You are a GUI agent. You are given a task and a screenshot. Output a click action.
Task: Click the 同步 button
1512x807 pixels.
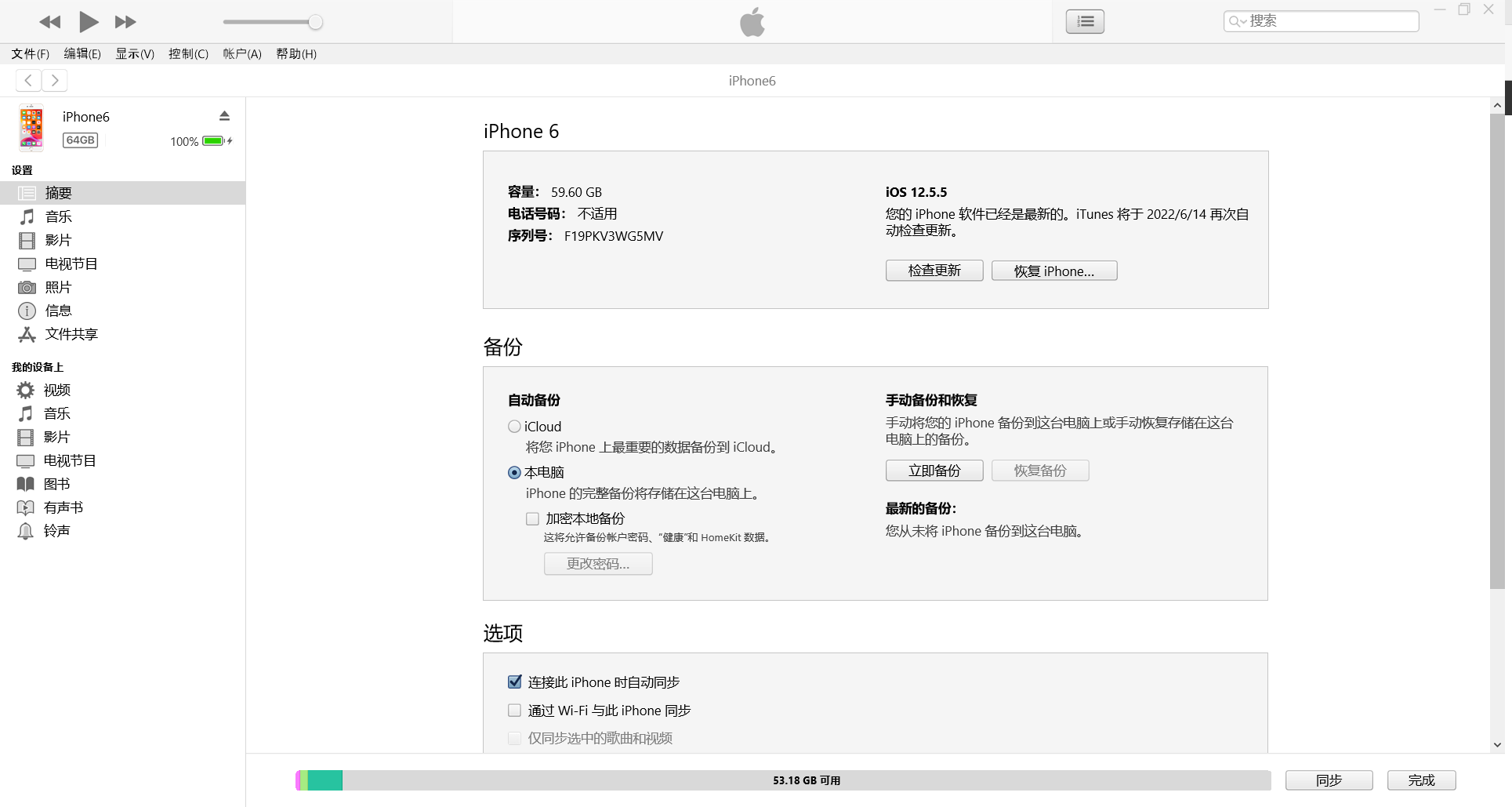(x=1329, y=780)
